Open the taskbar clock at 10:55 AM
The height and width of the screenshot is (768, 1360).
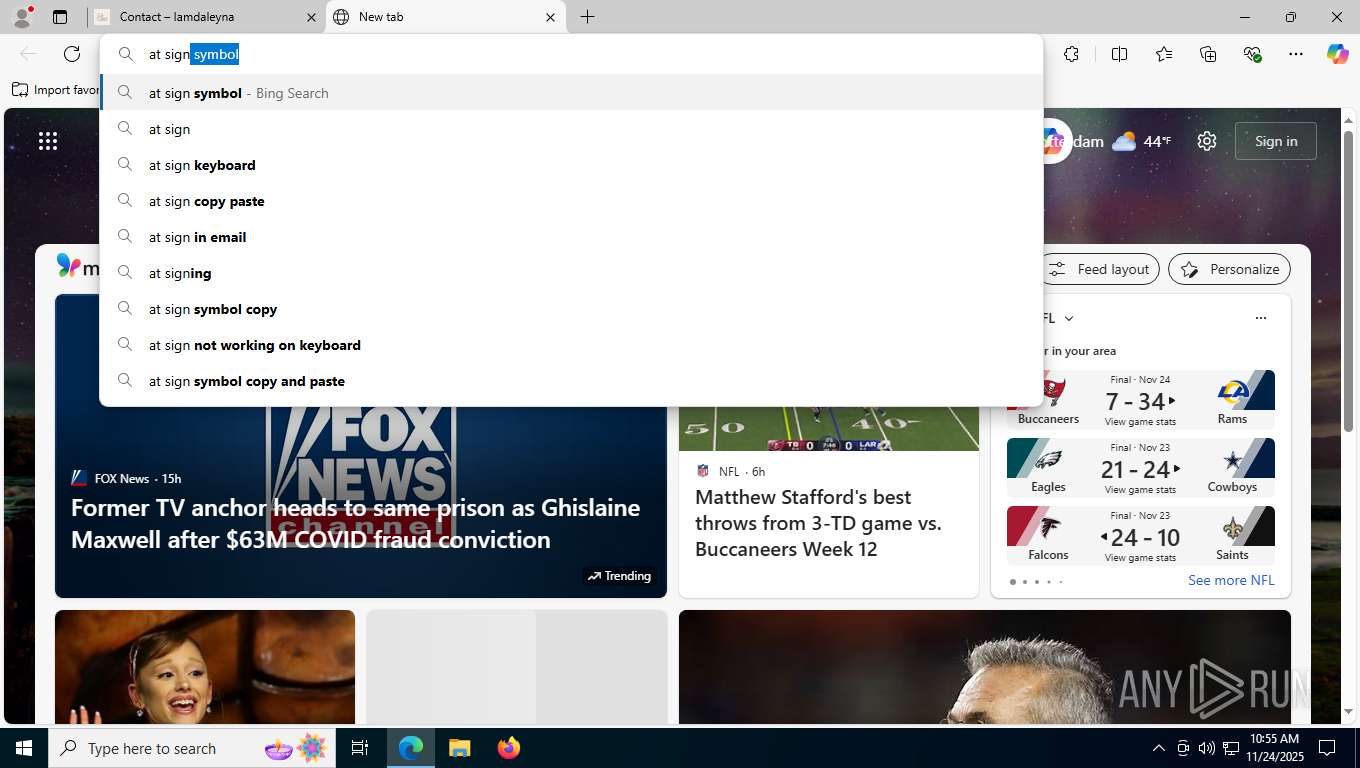coord(1273,748)
